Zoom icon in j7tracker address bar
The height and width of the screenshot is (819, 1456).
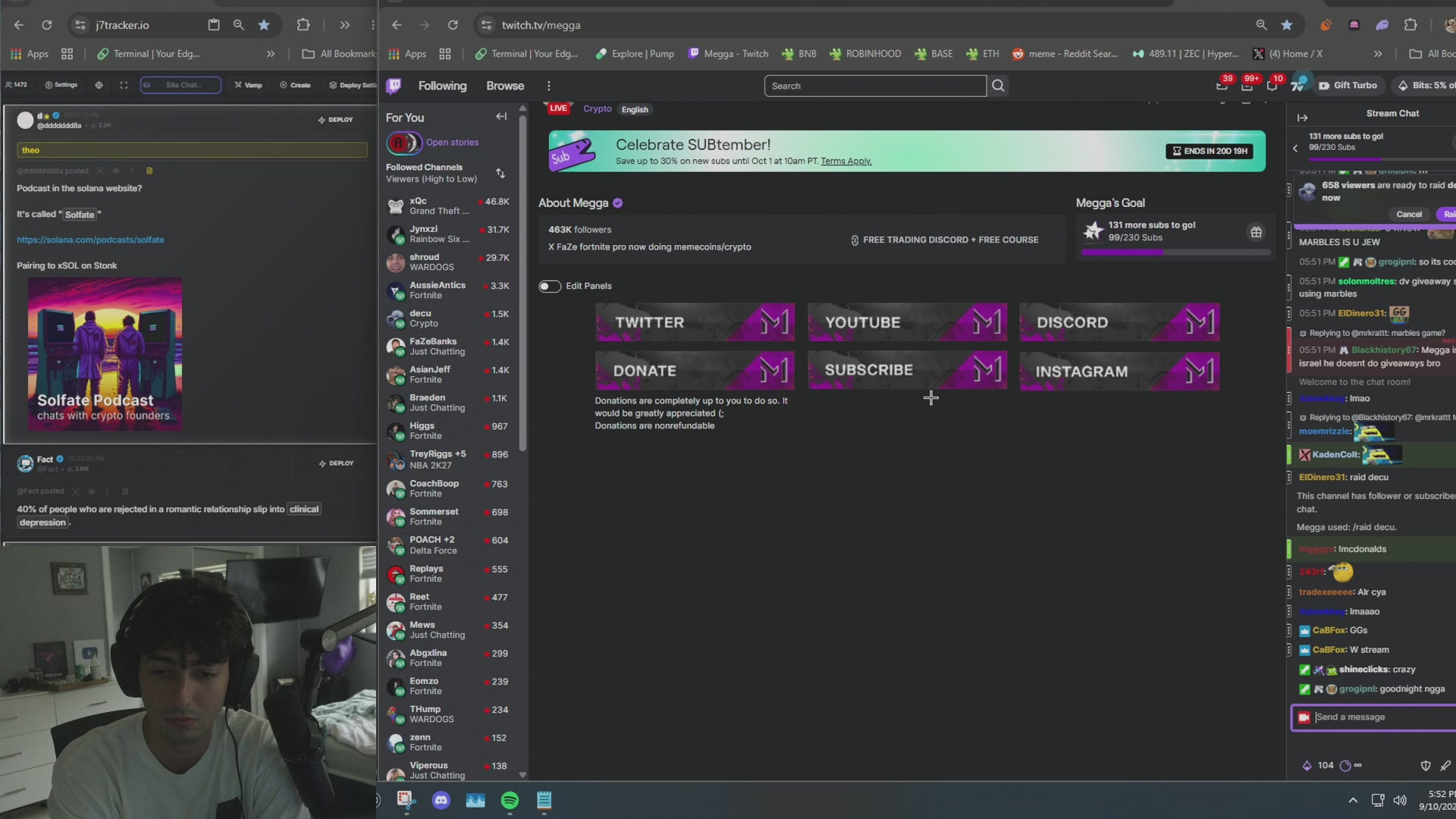coord(239,25)
